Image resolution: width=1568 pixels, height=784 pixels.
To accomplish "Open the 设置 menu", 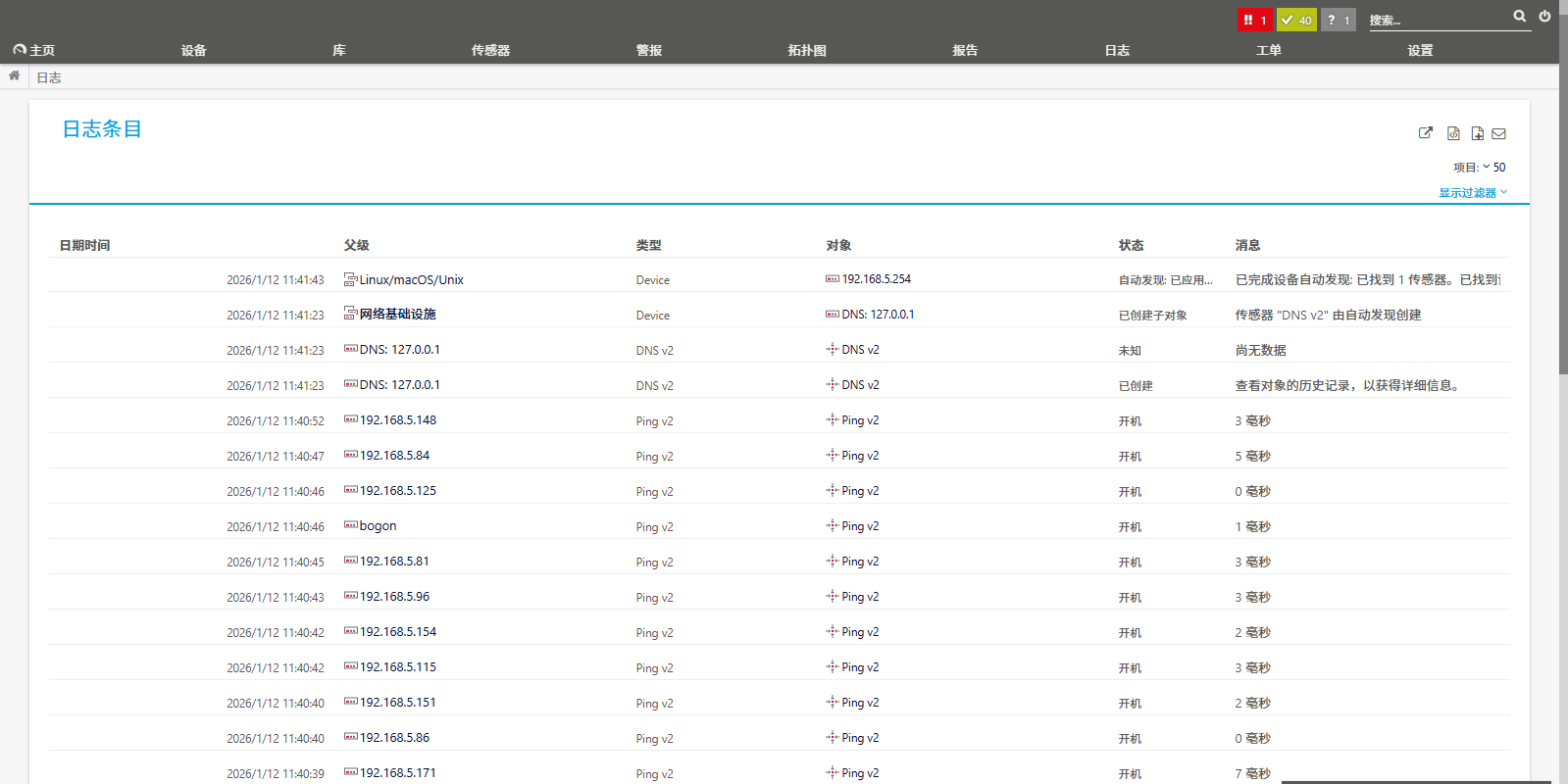I will 1420,50.
